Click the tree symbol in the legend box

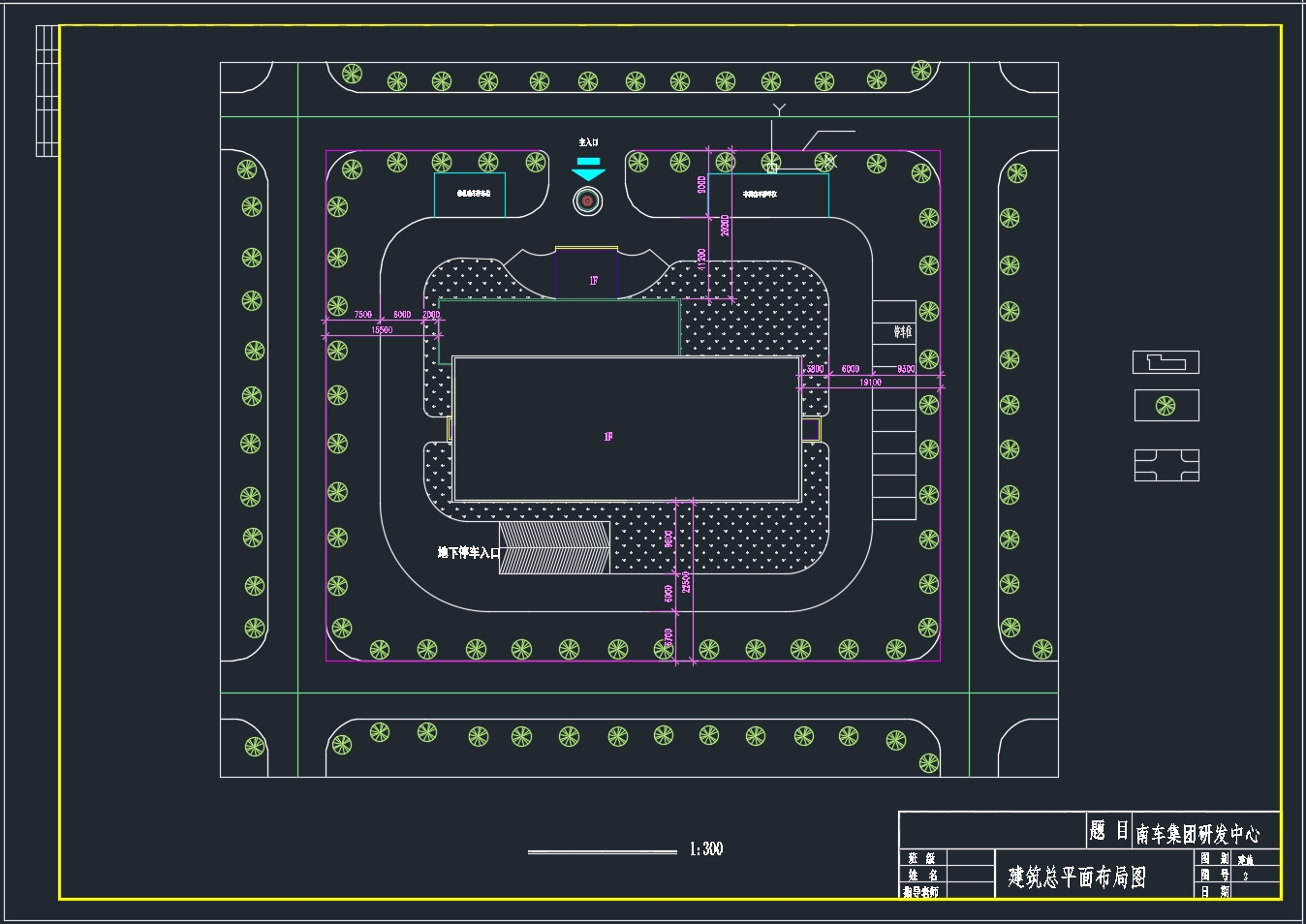pyautogui.click(x=1166, y=406)
